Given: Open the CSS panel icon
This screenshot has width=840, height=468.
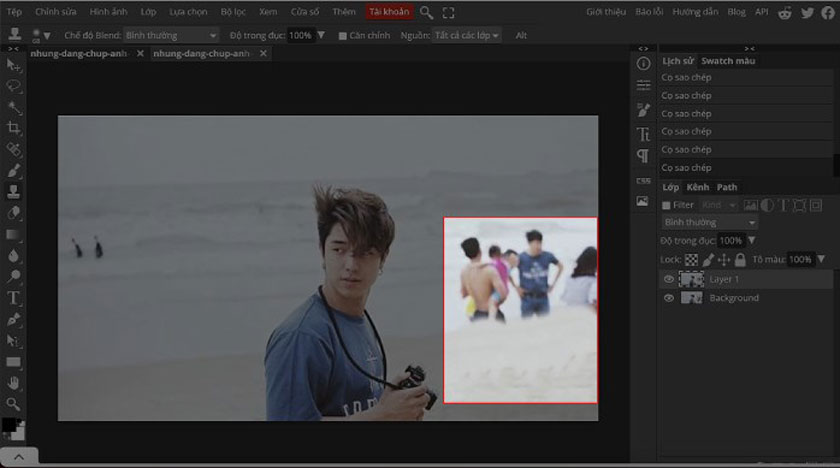Looking at the screenshot, I should coord(643,181).
